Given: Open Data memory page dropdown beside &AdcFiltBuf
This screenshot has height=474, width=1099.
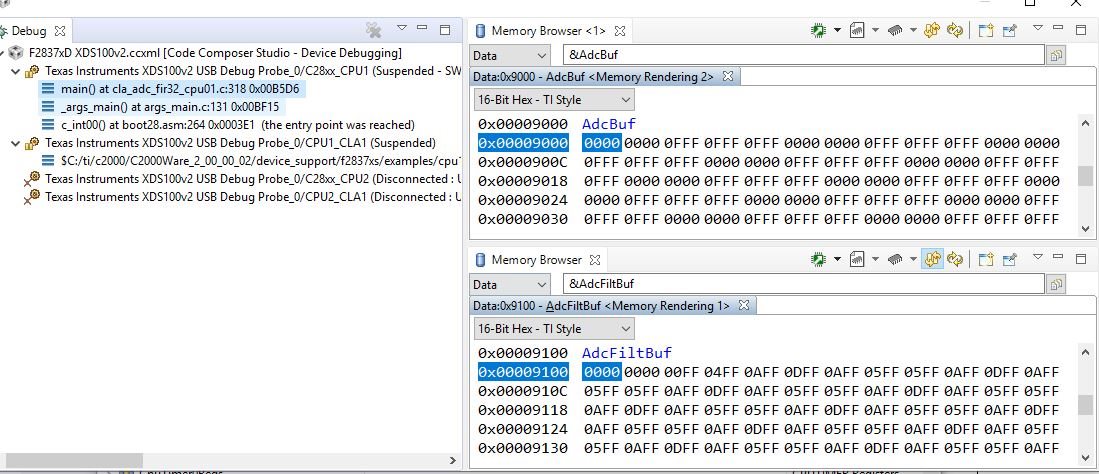Looking at the screenshot, I should click(x=510, y=284).
